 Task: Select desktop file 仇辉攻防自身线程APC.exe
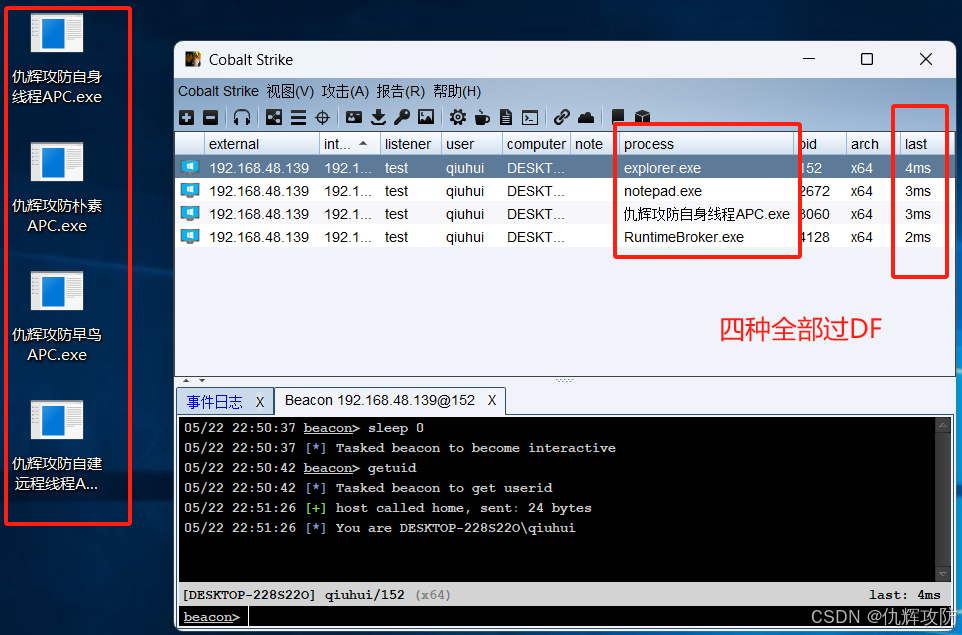[x=57, y=59]
